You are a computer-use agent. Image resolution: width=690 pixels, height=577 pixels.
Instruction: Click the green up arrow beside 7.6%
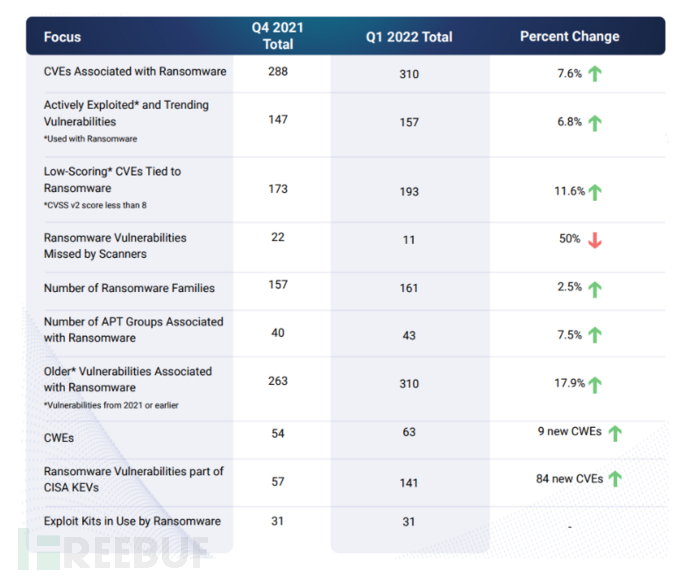click(594, 73)
